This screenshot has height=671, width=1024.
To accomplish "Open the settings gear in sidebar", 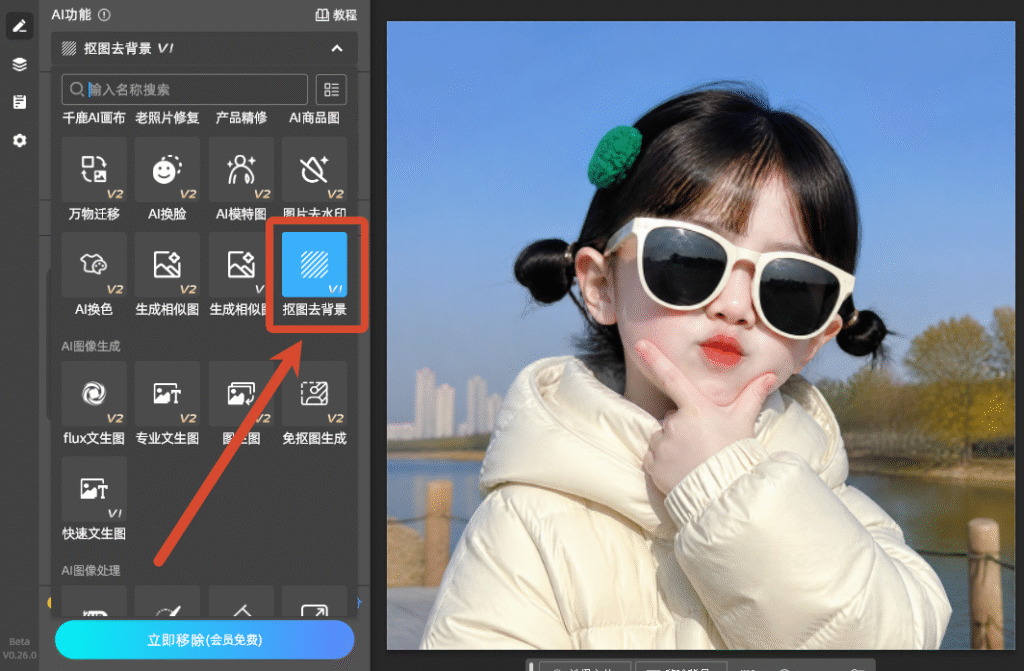I will click(x=20, y=140).
